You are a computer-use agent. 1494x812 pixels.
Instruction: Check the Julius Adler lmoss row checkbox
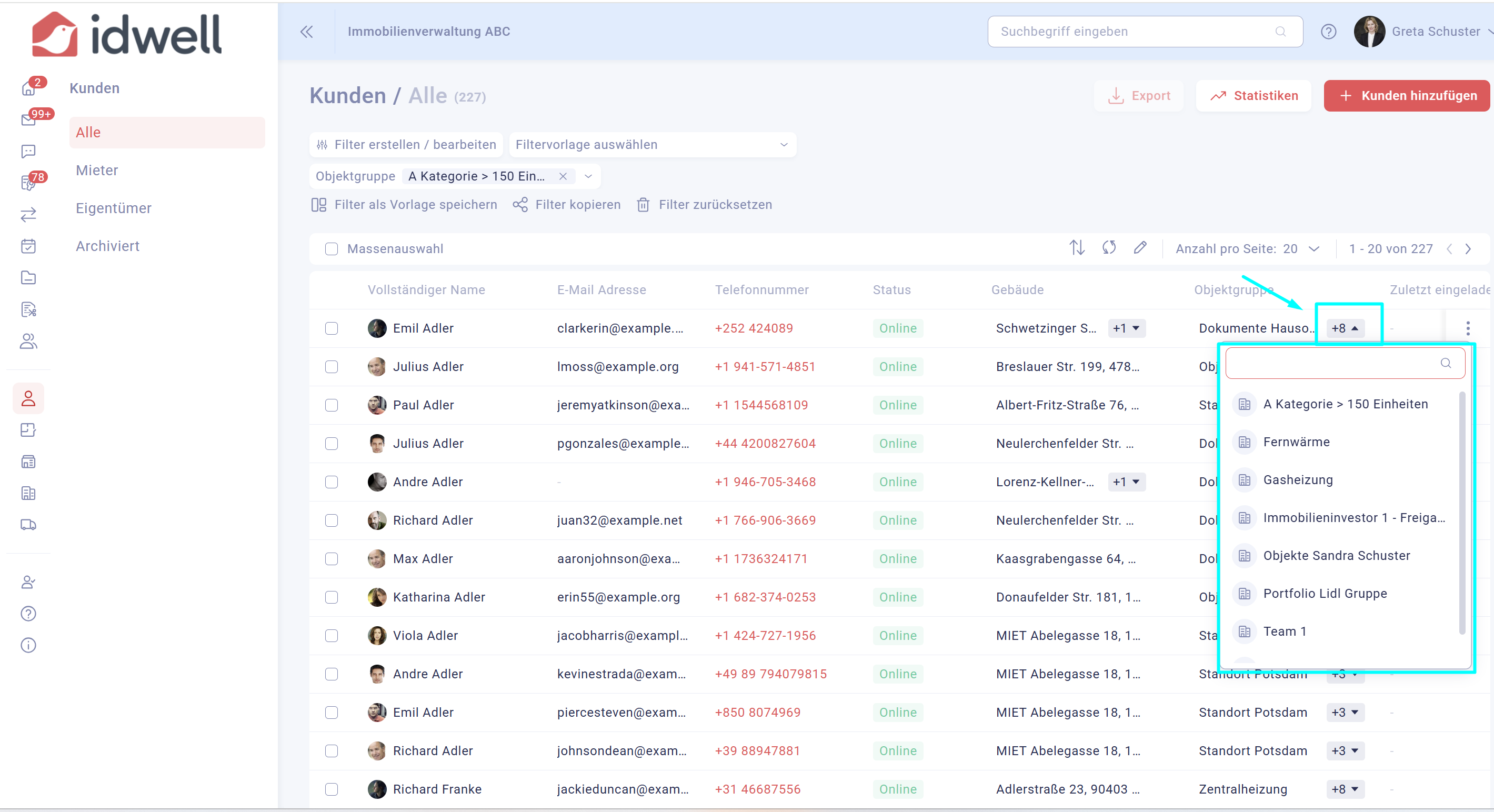coord(331,367)
